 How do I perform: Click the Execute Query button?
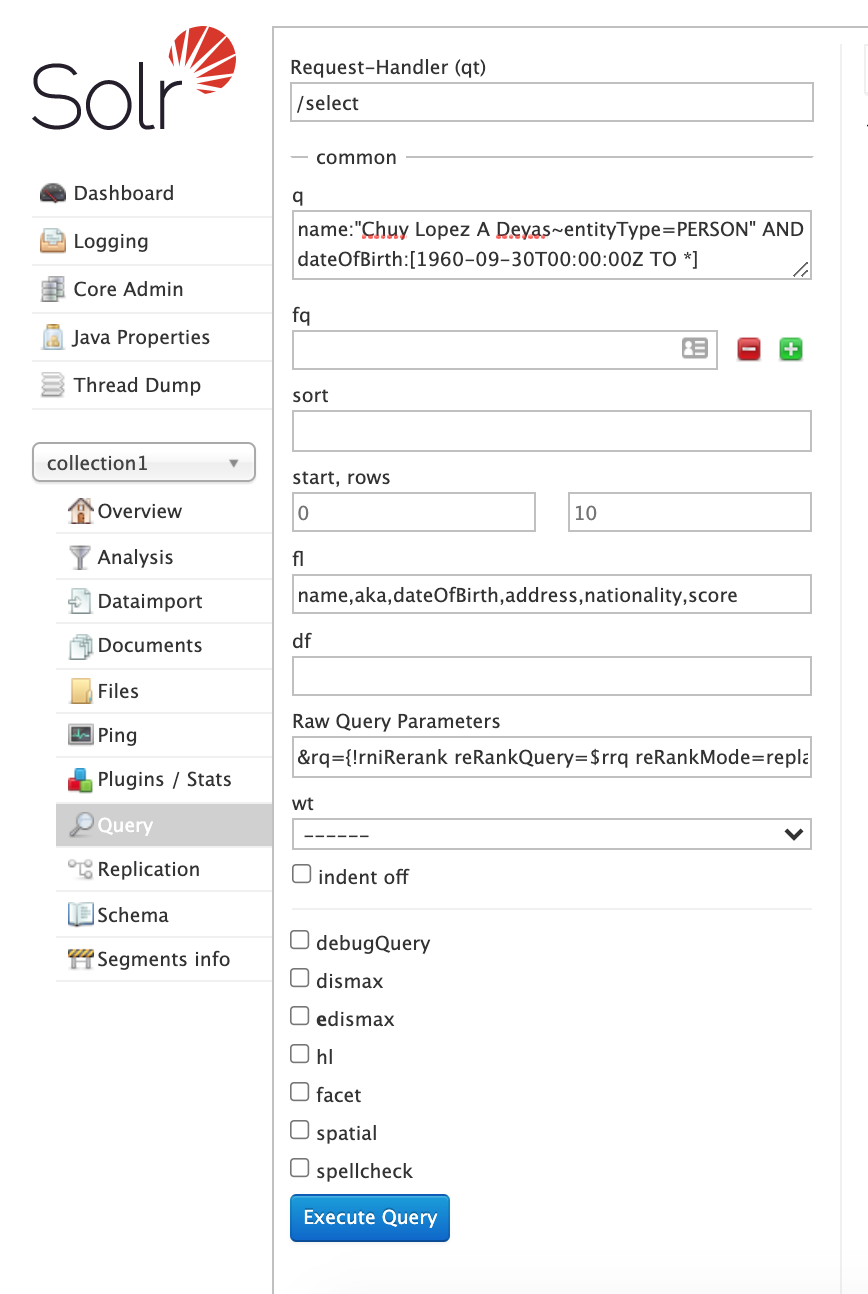[370, 1218]
